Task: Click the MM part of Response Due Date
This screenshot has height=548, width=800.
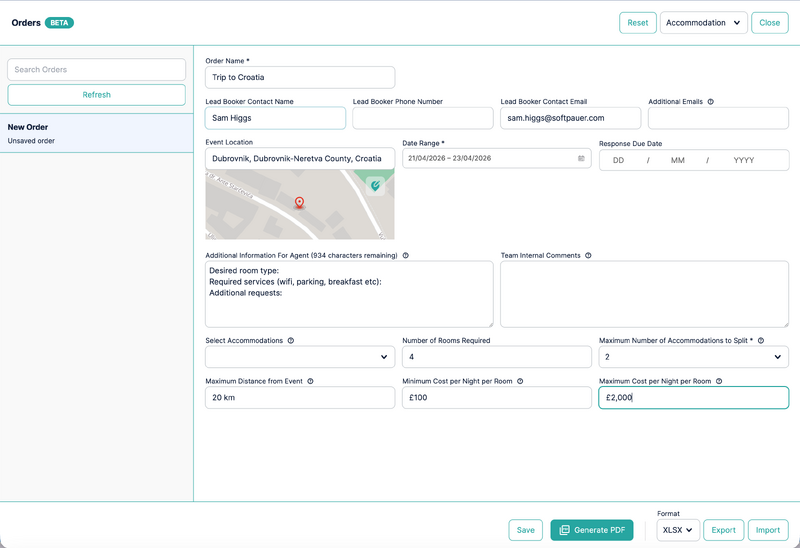Action: pos(678,160)
